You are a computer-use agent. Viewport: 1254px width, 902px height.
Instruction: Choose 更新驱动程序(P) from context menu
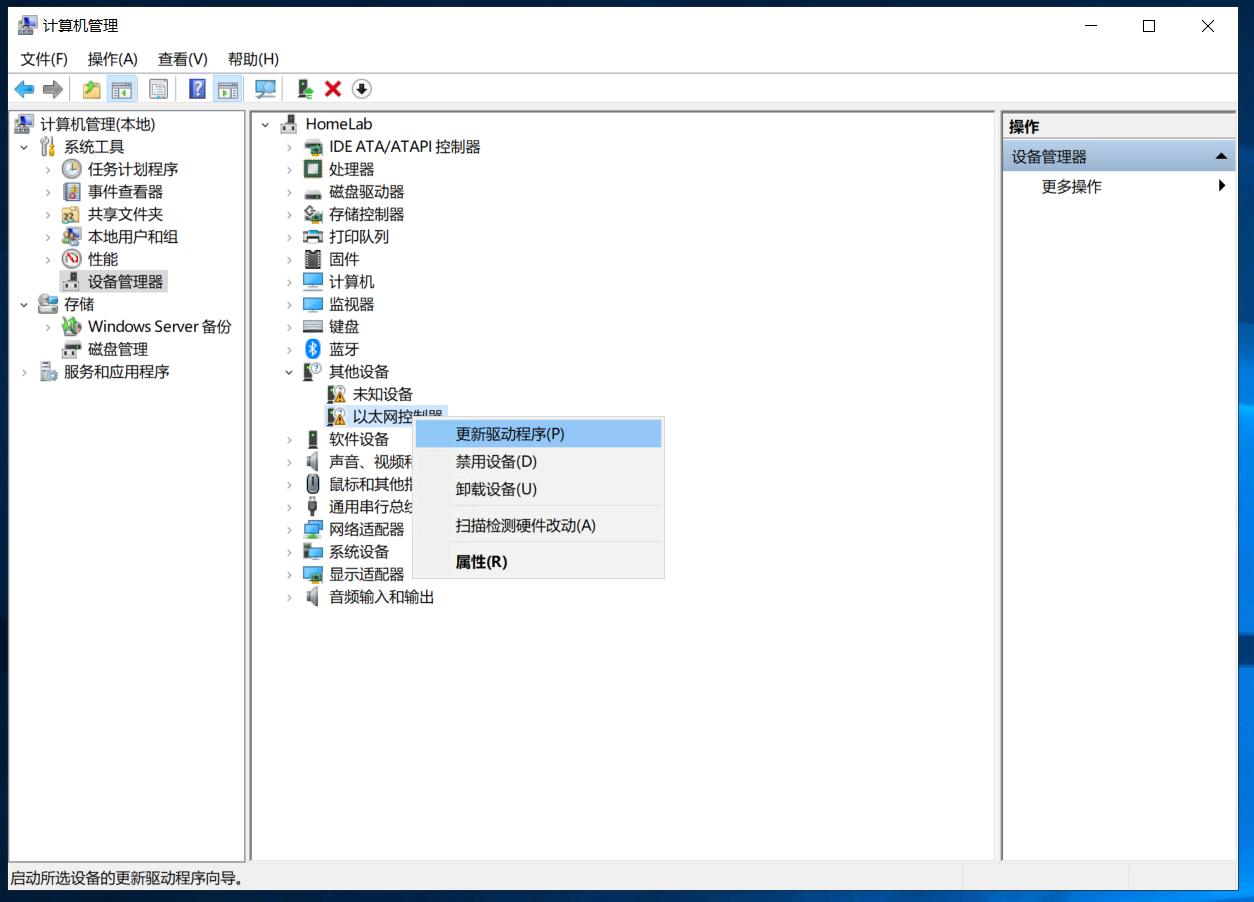coord(538,434)
